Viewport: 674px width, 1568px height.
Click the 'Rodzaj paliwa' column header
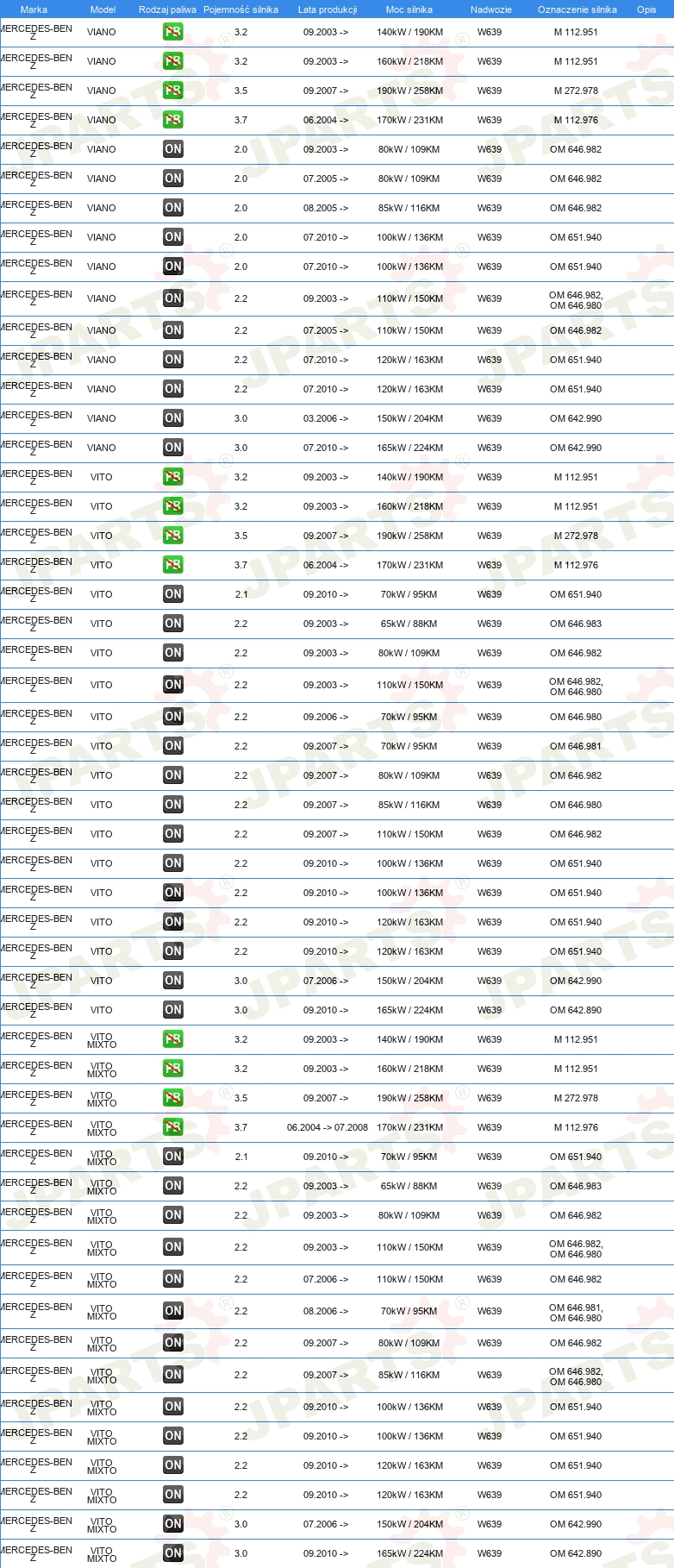(x=167, y=9)
